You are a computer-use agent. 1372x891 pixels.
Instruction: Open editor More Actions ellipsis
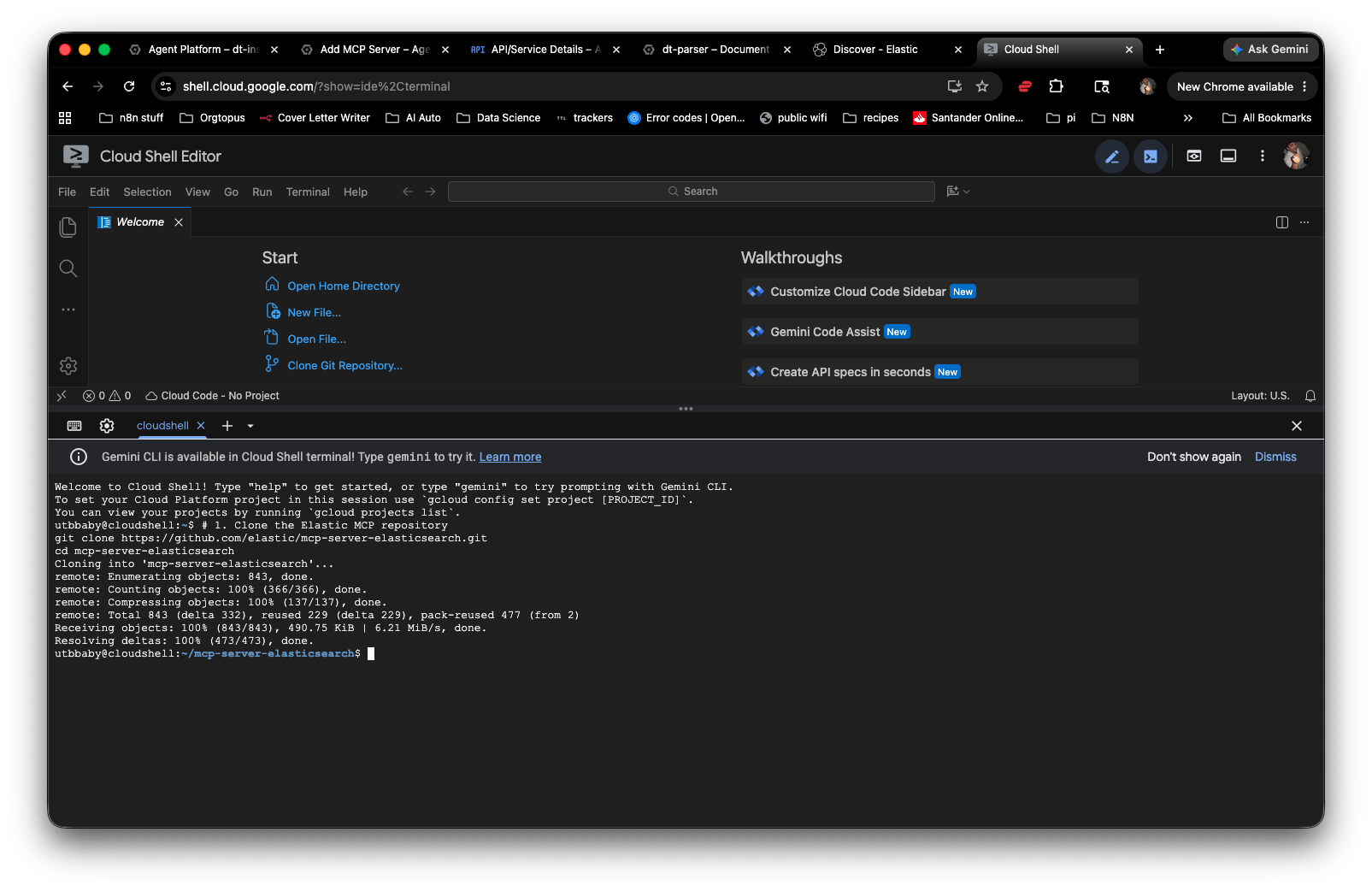[x=1304, y=222]
